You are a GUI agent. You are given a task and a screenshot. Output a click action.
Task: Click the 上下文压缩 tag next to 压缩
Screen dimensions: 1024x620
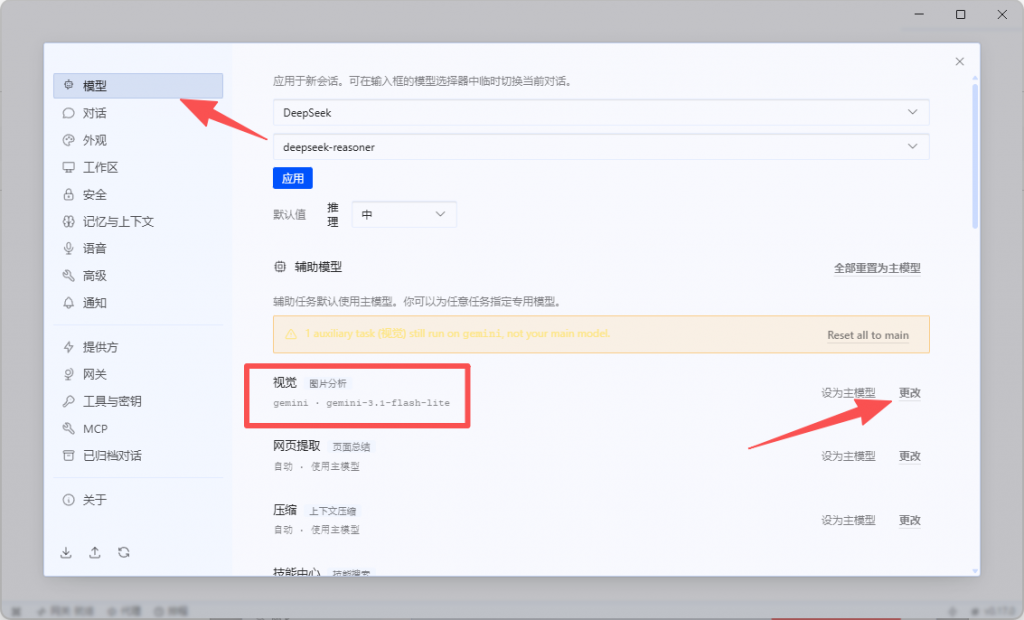point(332,511)
